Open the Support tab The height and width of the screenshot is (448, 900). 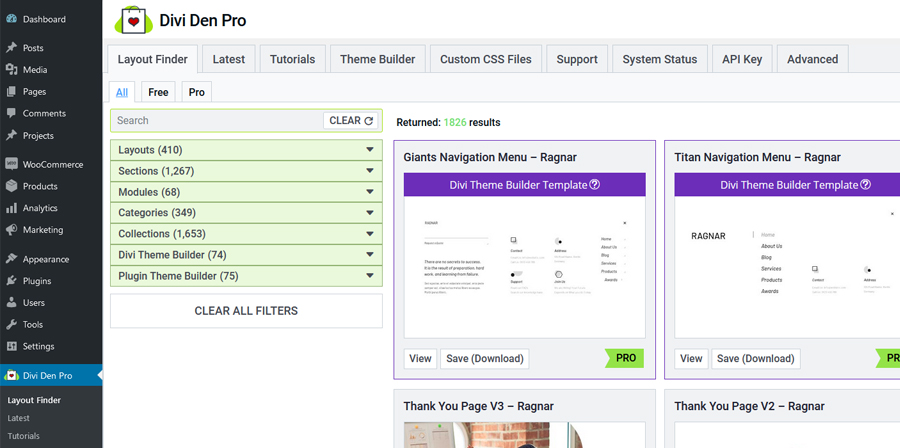click(x=577, y=59)
